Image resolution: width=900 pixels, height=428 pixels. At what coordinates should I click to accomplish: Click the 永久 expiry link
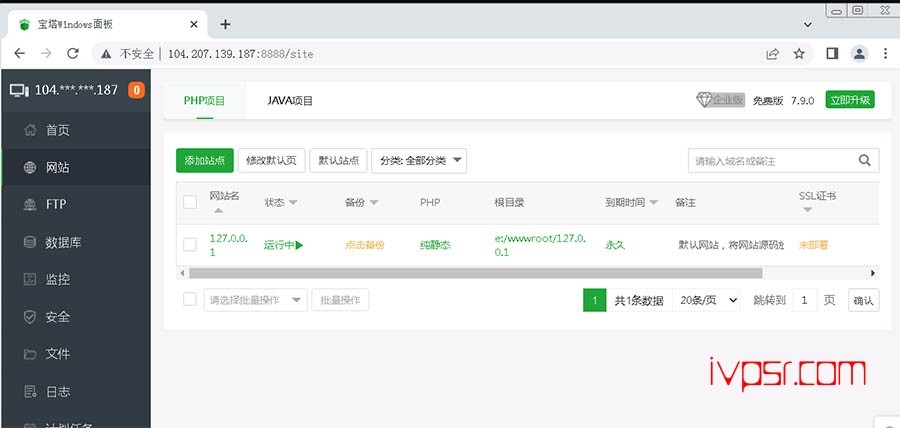(x=615, y=245)
